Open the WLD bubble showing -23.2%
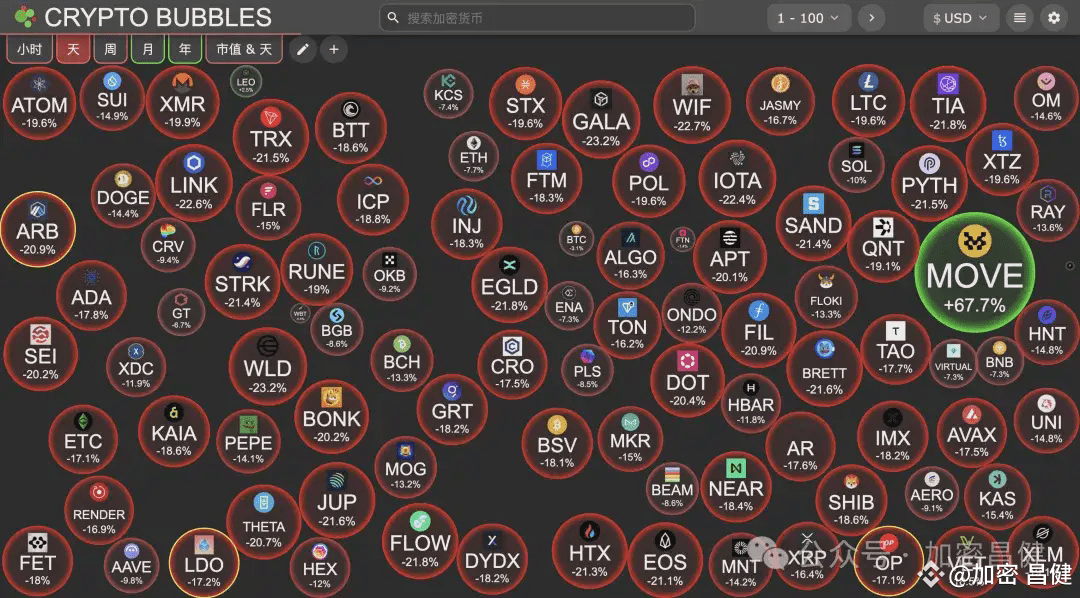The width and height of the screenshot is (1080, 598). click(x=267, y=365)
